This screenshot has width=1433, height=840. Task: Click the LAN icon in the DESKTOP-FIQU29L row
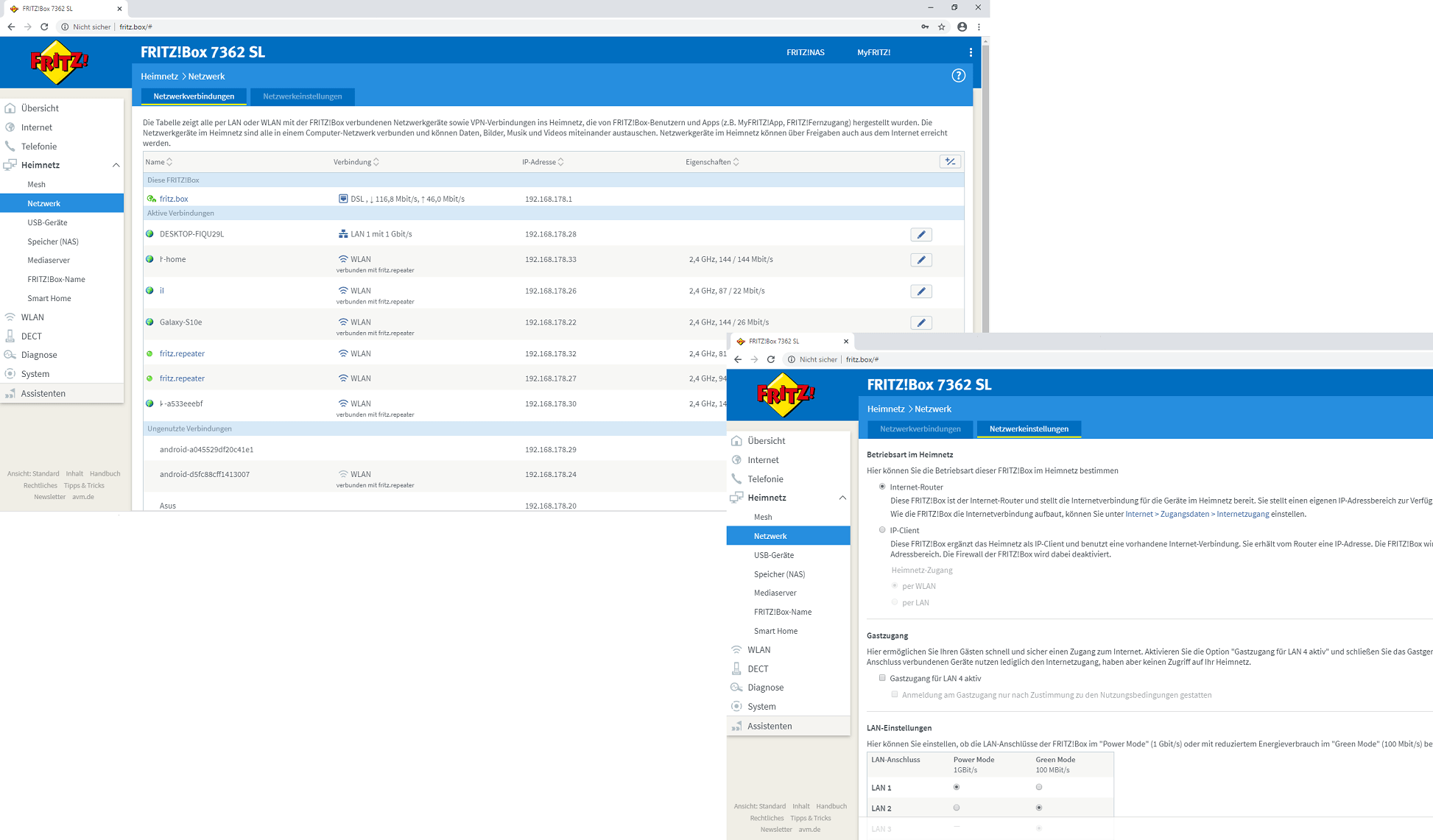click(x=342, y=234)
